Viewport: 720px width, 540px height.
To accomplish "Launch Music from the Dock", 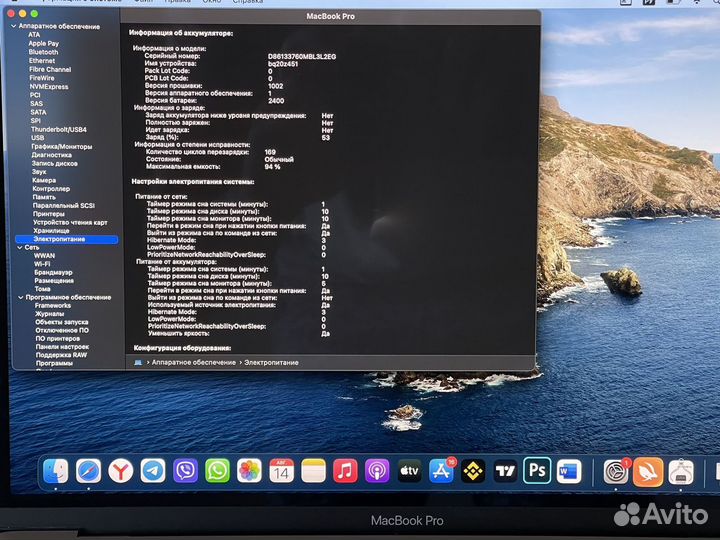I will [345, 471].
